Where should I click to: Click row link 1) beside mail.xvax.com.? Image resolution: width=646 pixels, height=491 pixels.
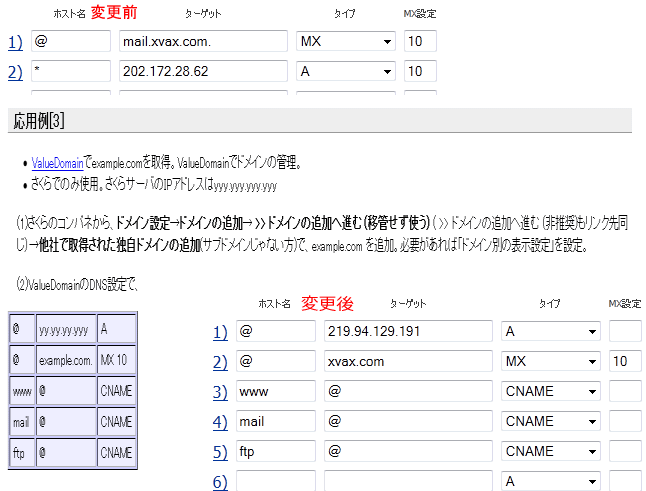pyautogui.click(x=15, y=42)
